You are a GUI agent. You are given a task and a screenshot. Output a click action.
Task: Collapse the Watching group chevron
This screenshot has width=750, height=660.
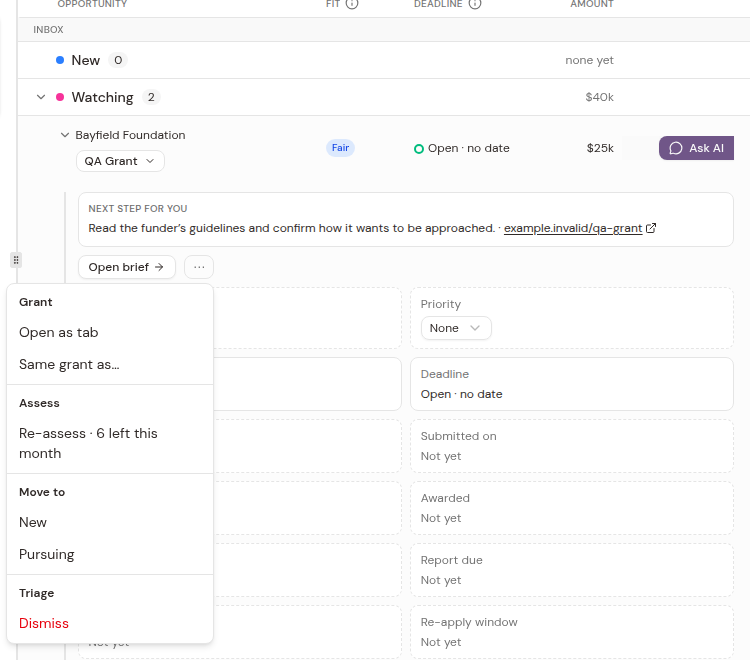click(x=41, y=97)
